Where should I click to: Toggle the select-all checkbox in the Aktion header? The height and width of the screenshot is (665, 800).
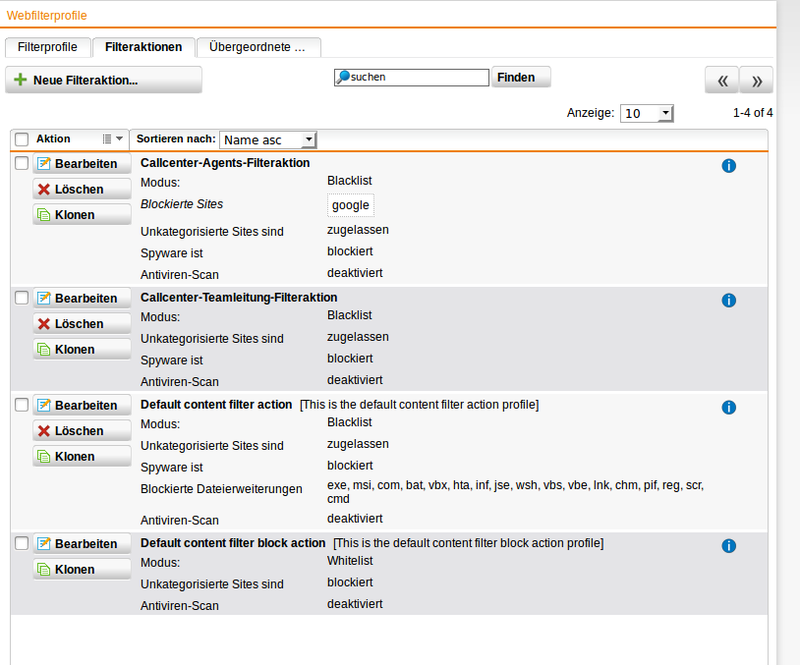click(21, 139)
